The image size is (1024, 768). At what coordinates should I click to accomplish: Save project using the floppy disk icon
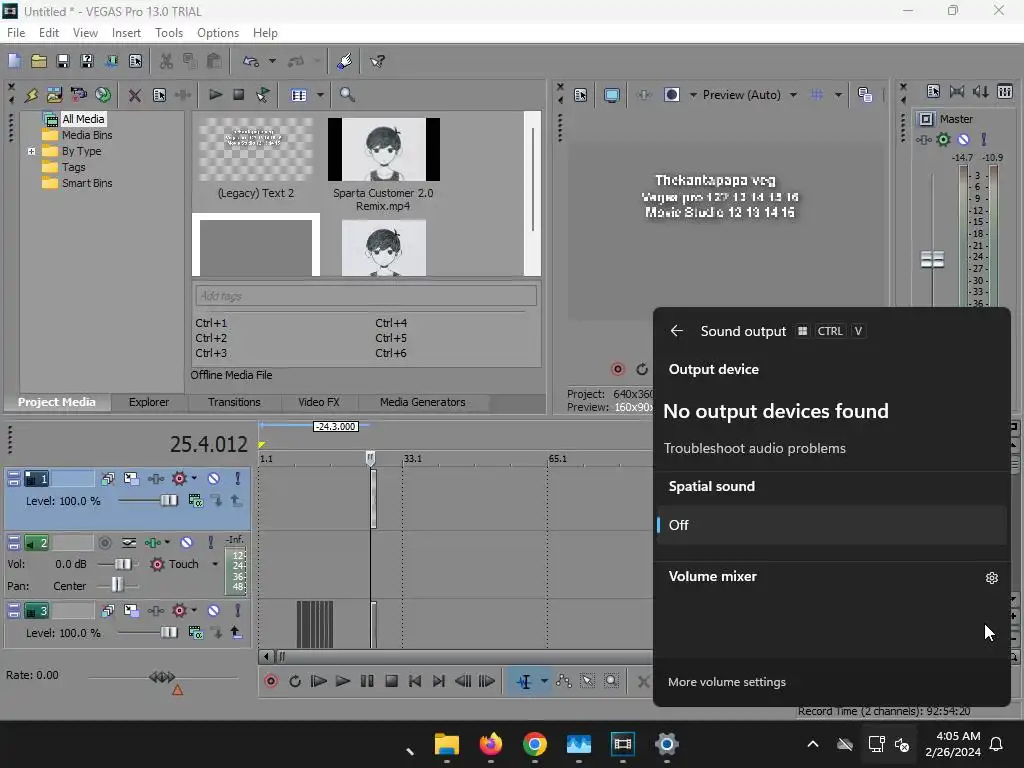tap(63, 61)
